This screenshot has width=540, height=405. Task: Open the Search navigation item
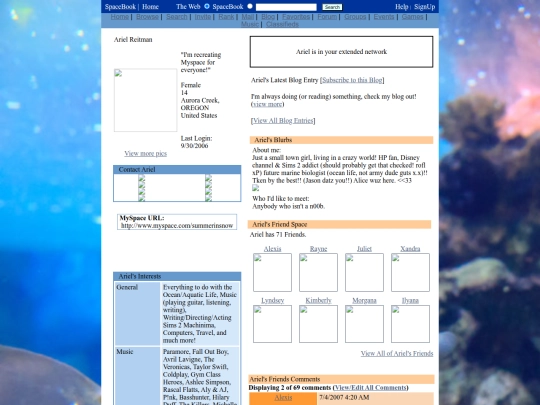(177, 17)
